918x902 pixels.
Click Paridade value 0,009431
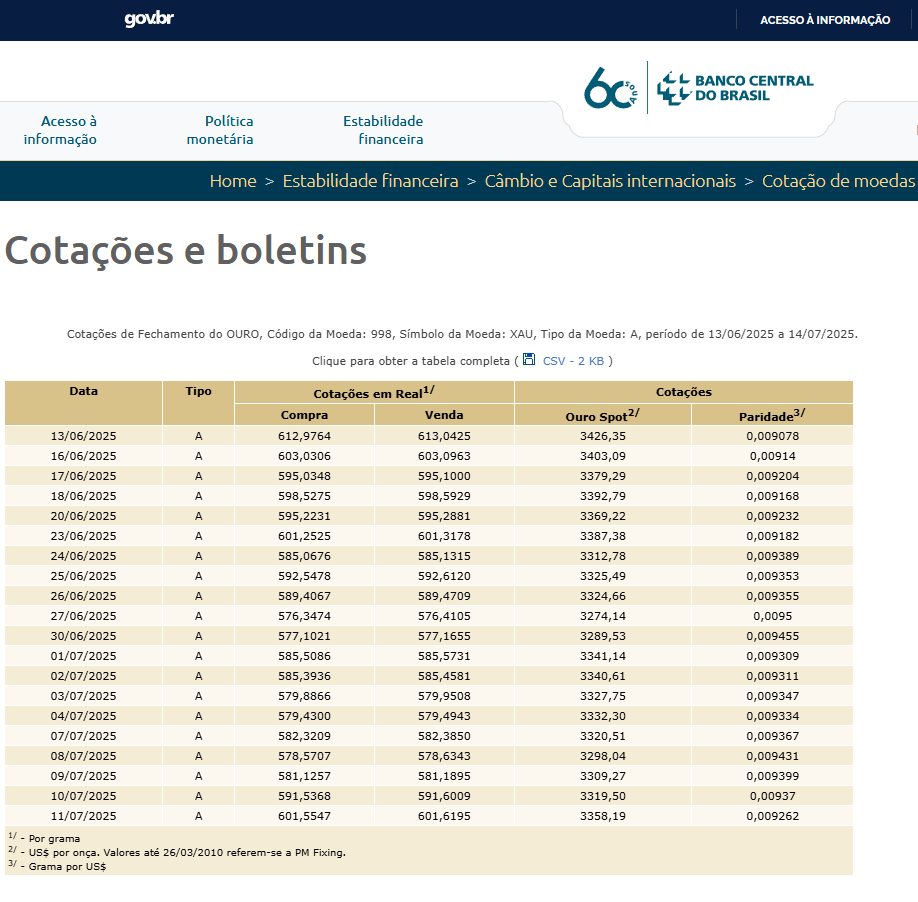772,756
